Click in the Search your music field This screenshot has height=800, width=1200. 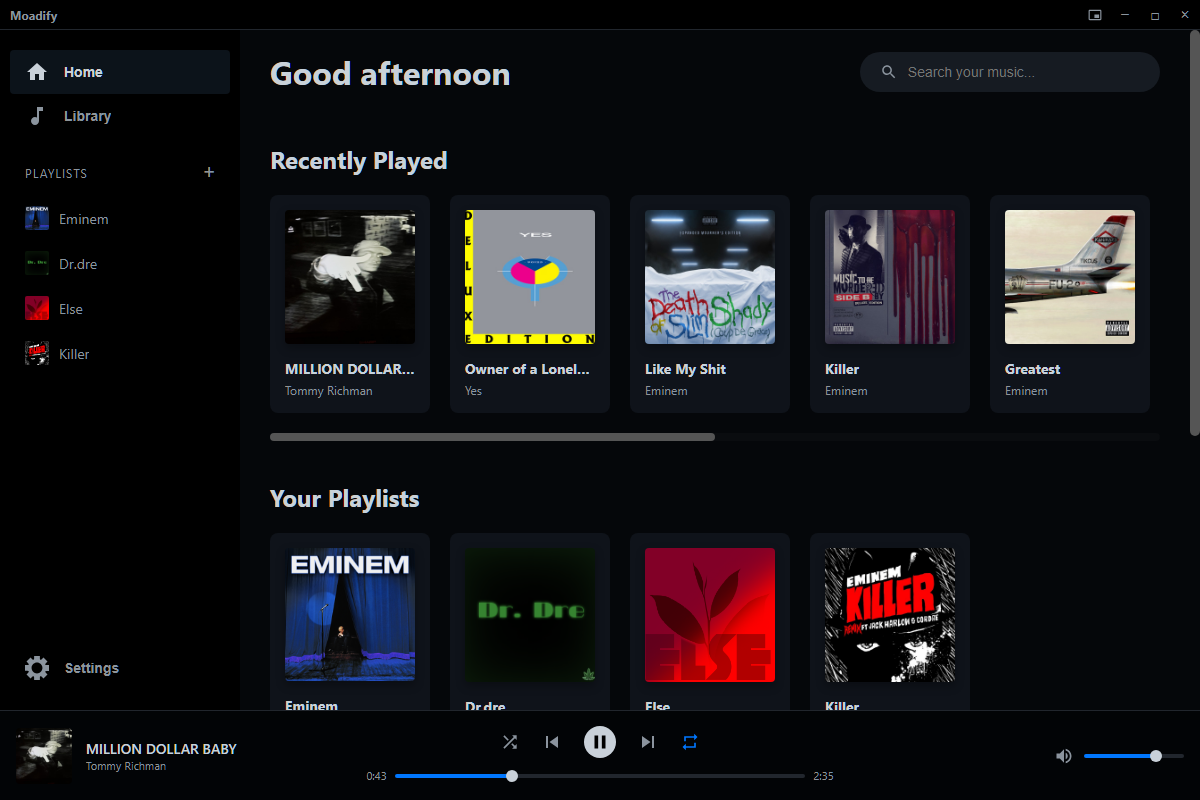1010,72
